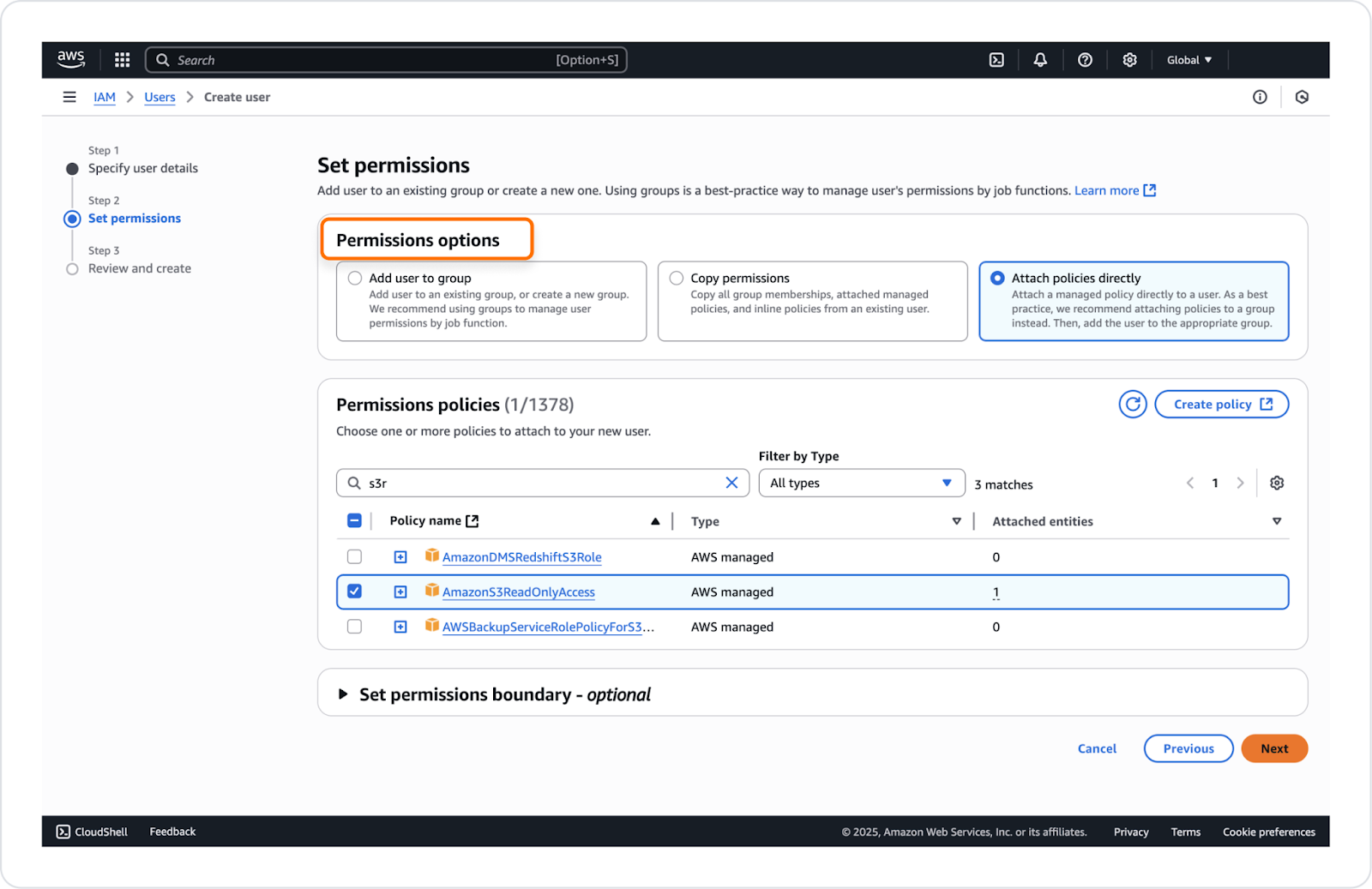
Task: Click the CloudShell icon in the footer
Action: [63, 832]
